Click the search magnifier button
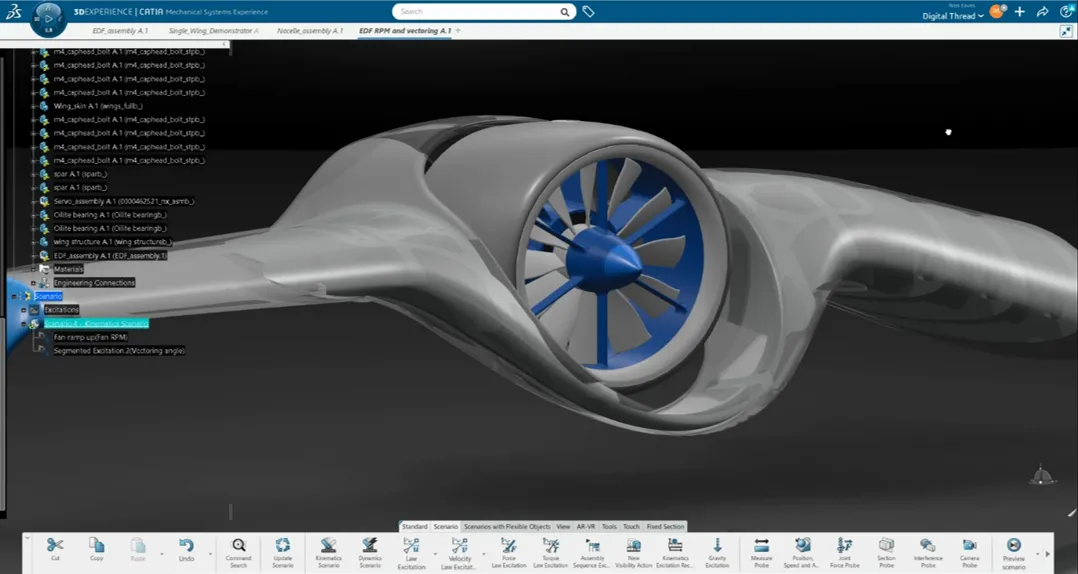 (x=564, y=12)
